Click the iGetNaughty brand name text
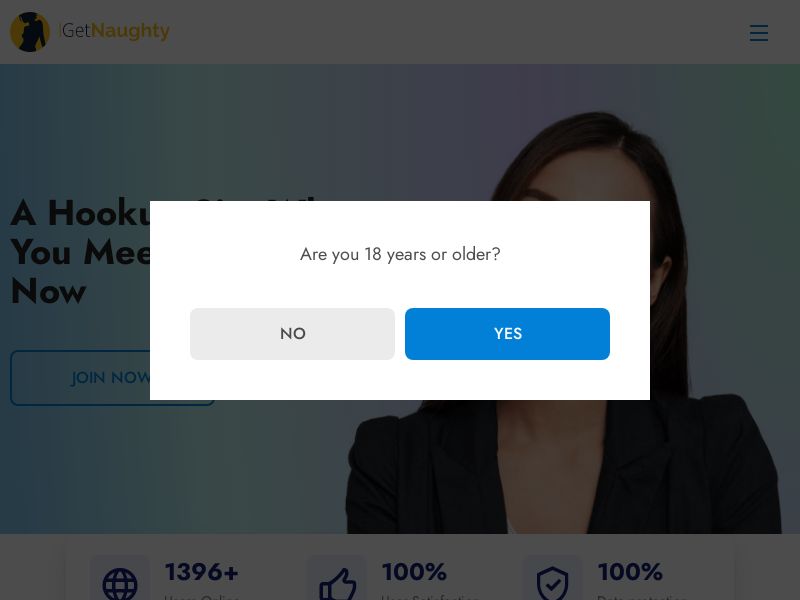The image size is (800, 600). (115, 31)
